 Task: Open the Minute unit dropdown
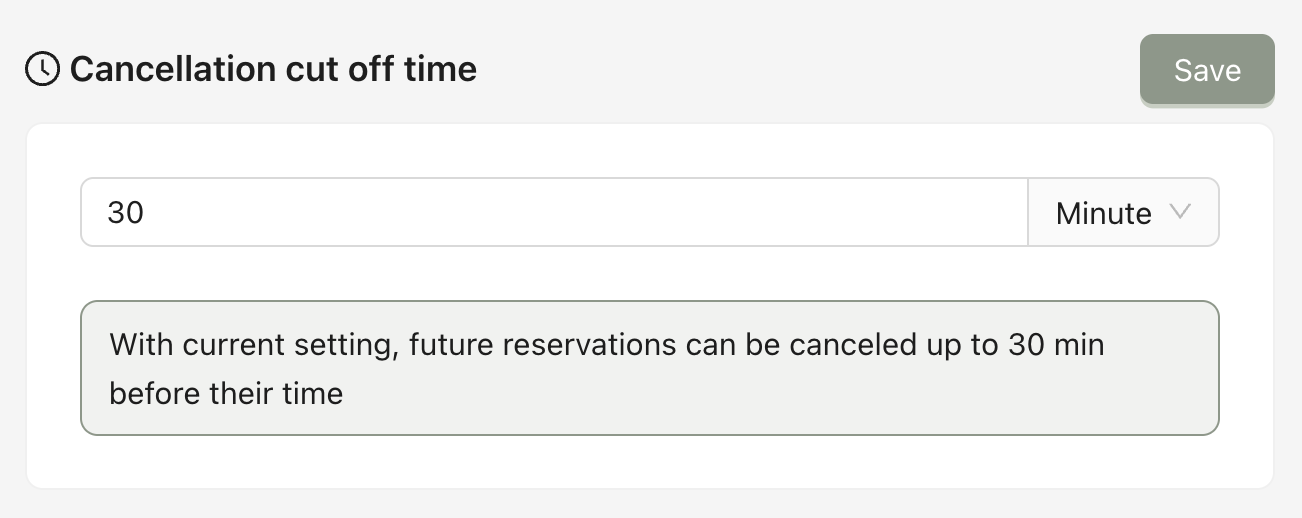point(1123,212)
